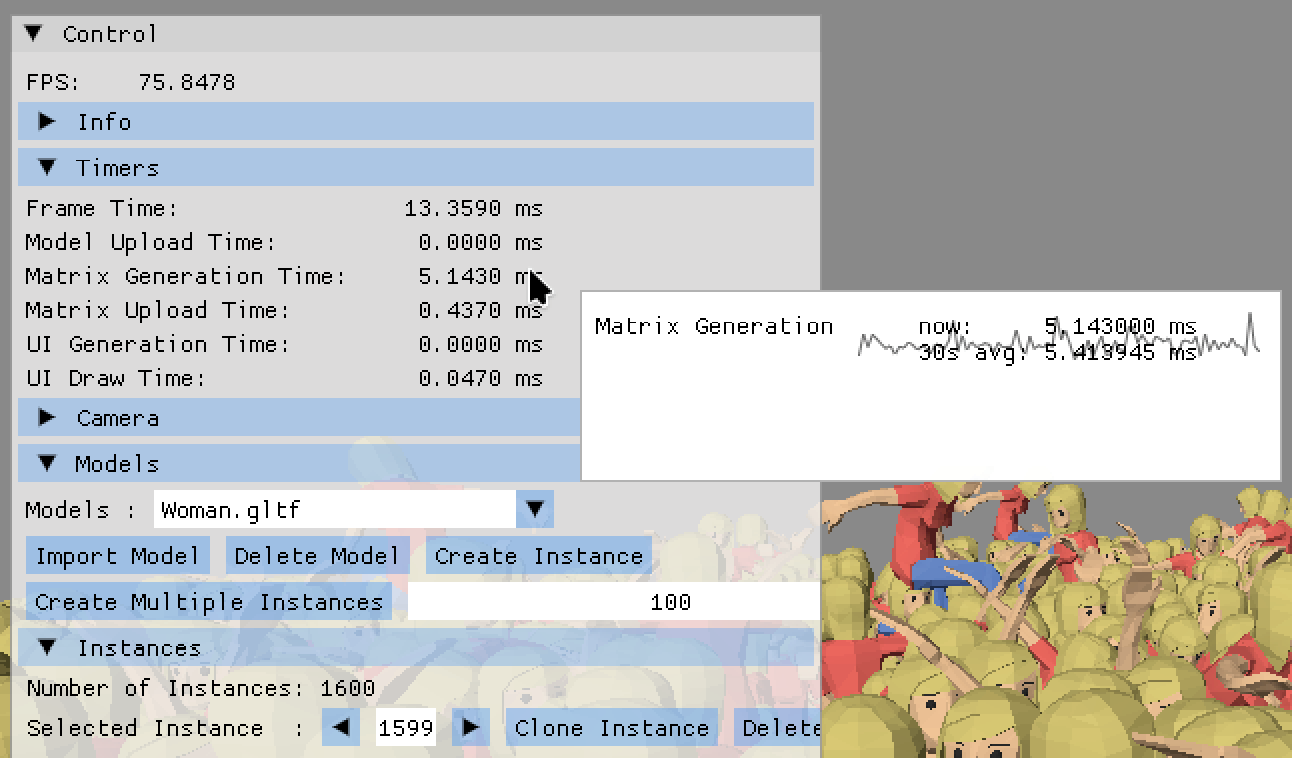Click the Frame Time value
1292x758 pixels.
tap(473, 208)
